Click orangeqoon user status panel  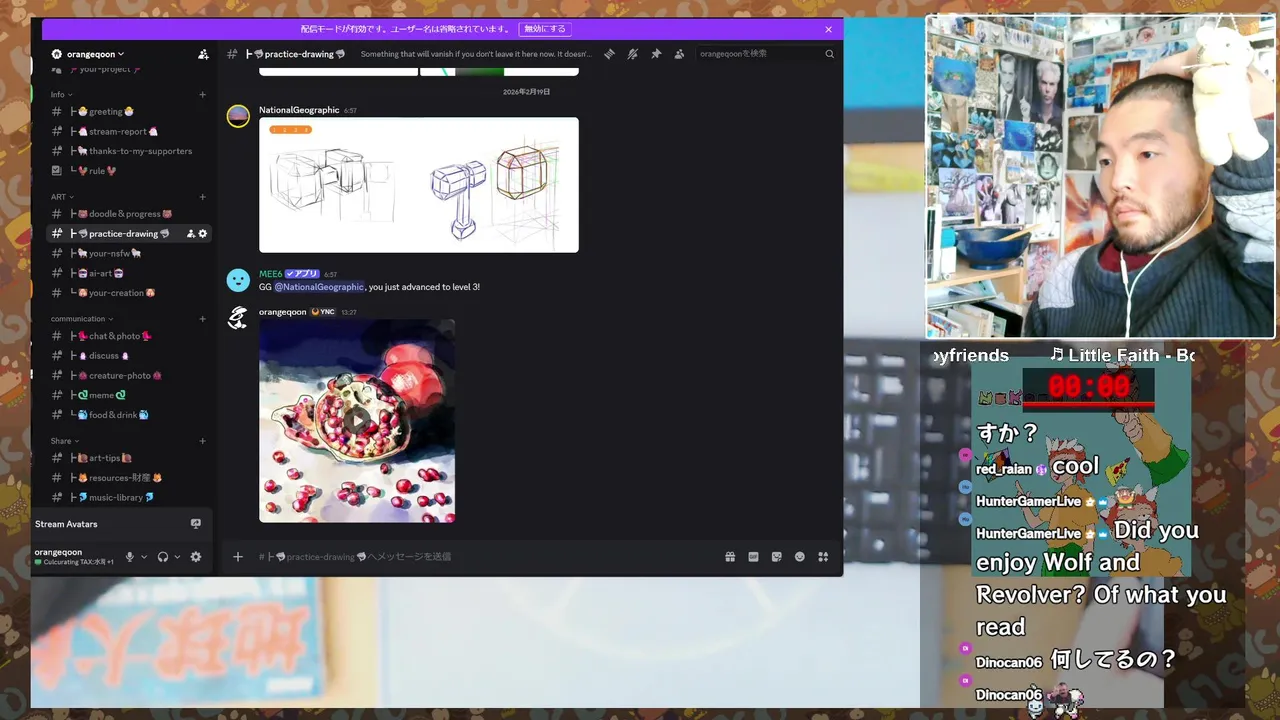point(75,557)
